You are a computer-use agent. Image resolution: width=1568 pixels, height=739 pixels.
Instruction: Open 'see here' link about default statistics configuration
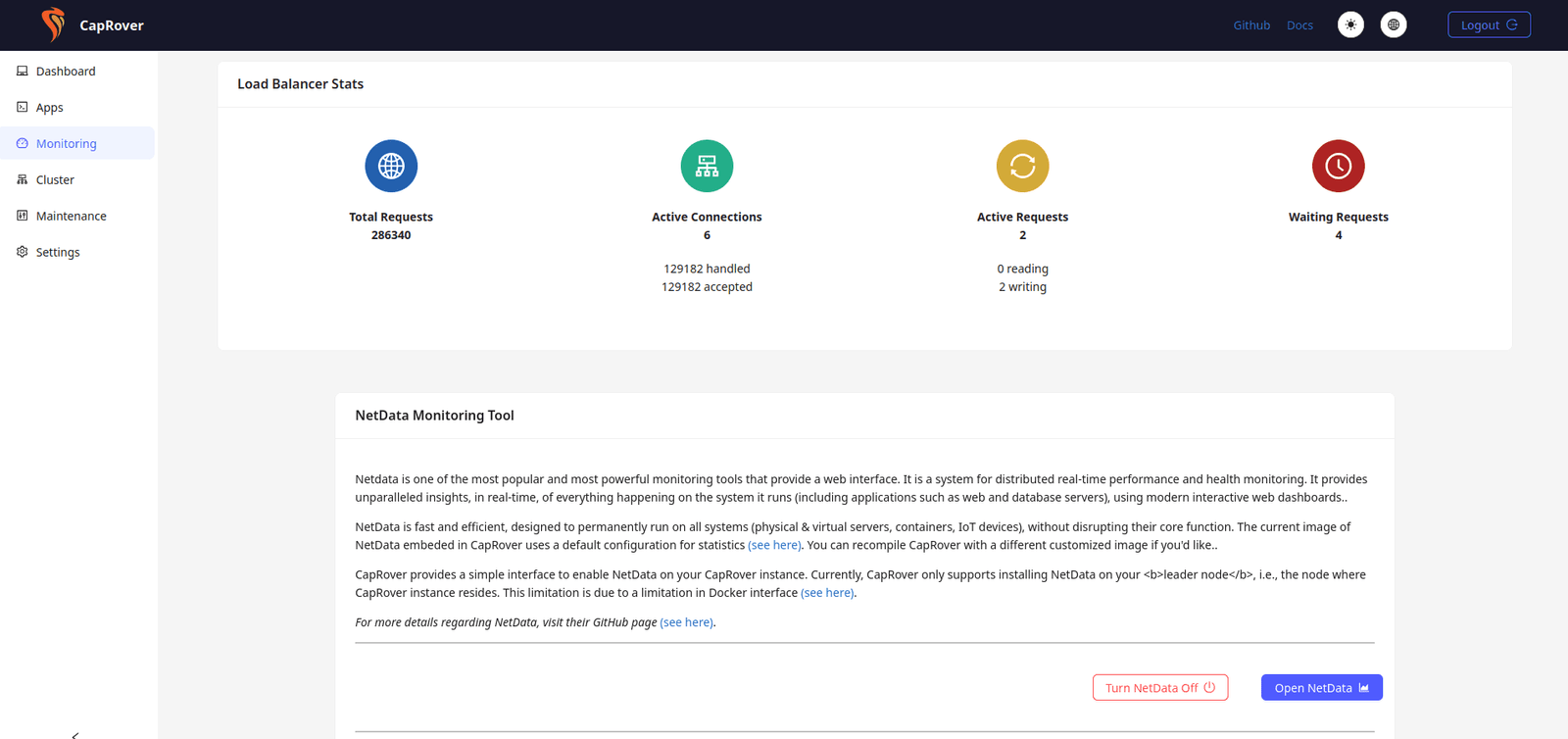pyautogui.click(x=774, y=545)
